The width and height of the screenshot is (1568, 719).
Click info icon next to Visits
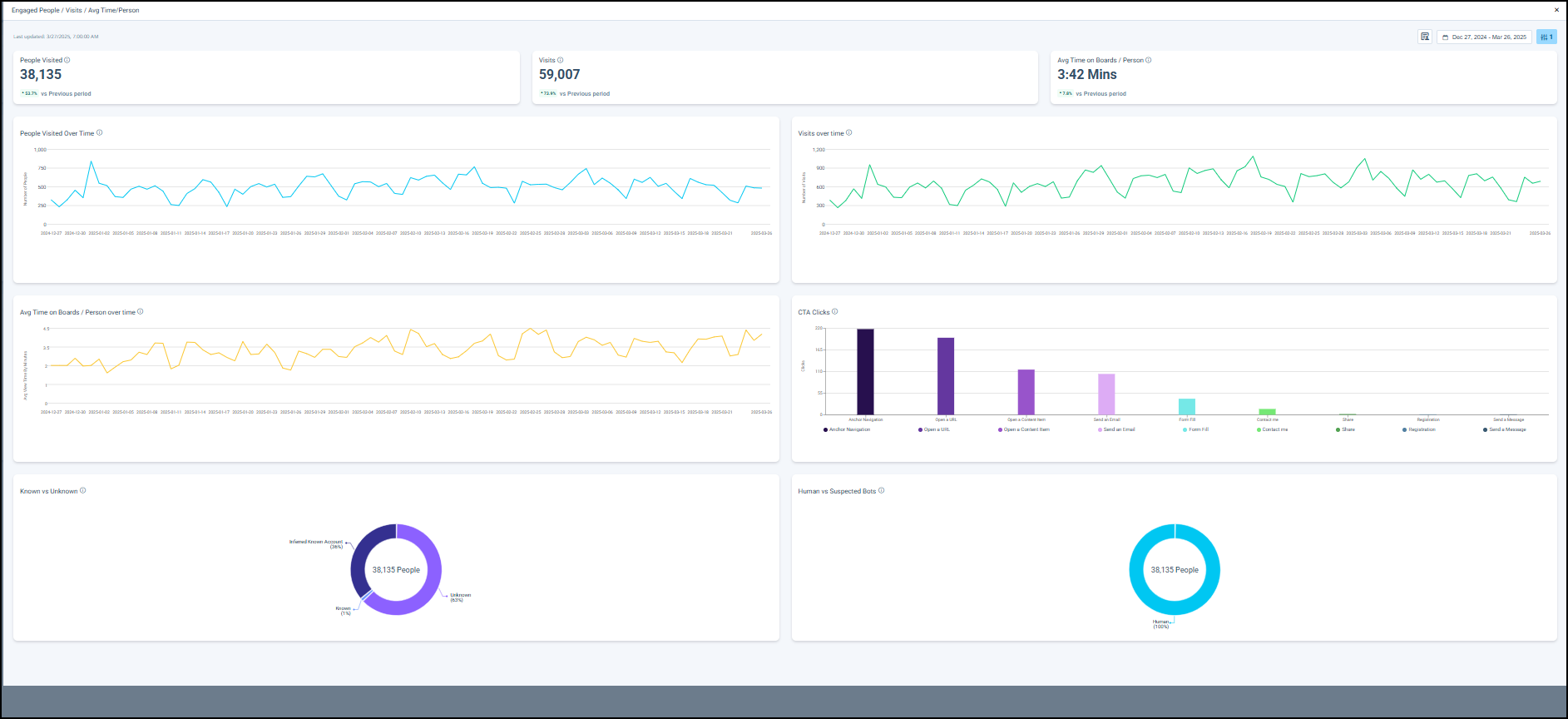tap(561, 60)
